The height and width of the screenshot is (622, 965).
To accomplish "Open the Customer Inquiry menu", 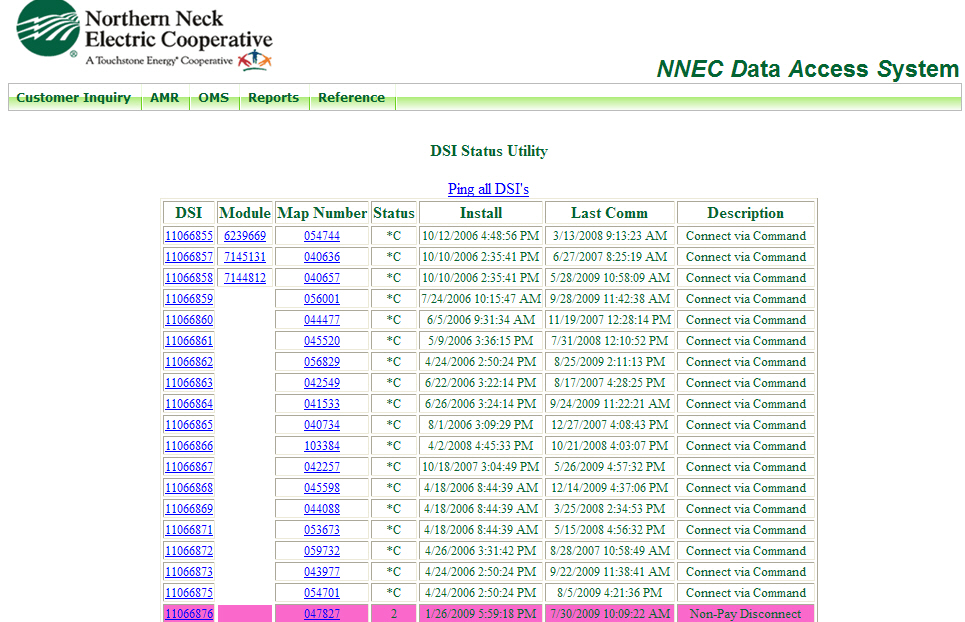I will tap(74, 98).
